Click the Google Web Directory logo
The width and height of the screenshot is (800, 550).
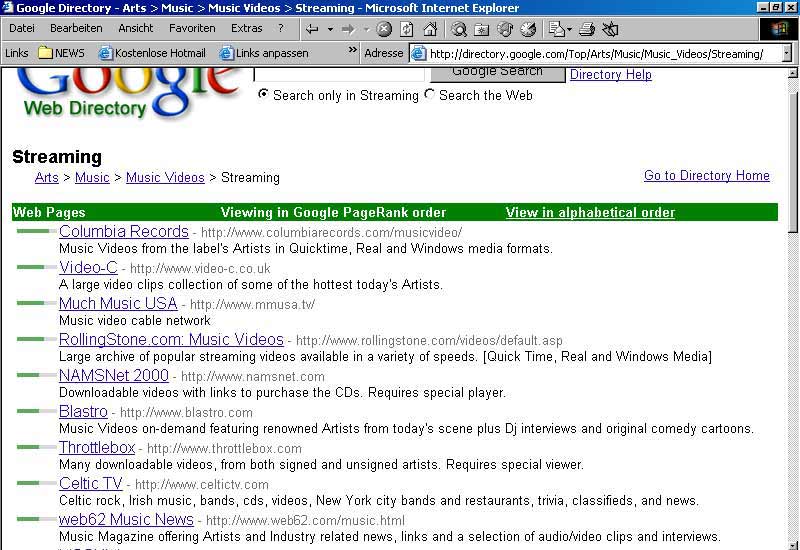coord(128,92)
